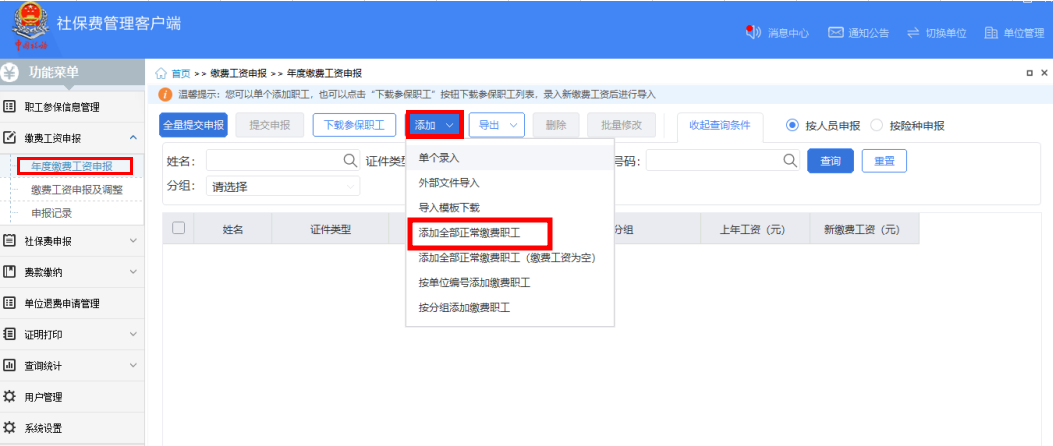Choose 导入模板下载 menu entry
The height and width of the screenshot is (446, 1053).
click(x=510, y=208)
